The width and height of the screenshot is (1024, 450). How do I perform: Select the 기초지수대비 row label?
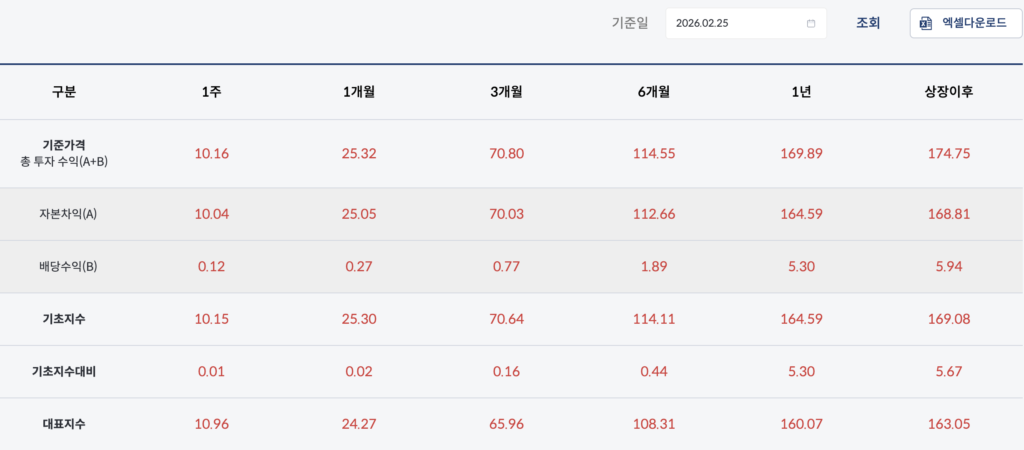(64, 371)
